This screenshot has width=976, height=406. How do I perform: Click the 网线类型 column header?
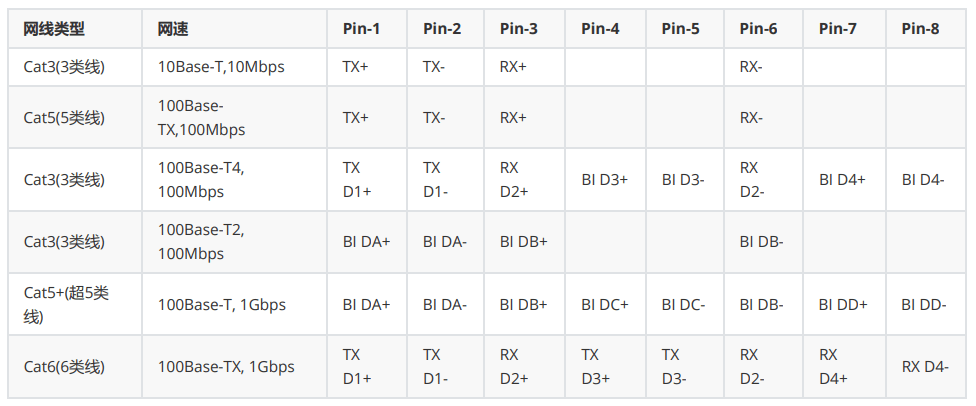(75, 29)
